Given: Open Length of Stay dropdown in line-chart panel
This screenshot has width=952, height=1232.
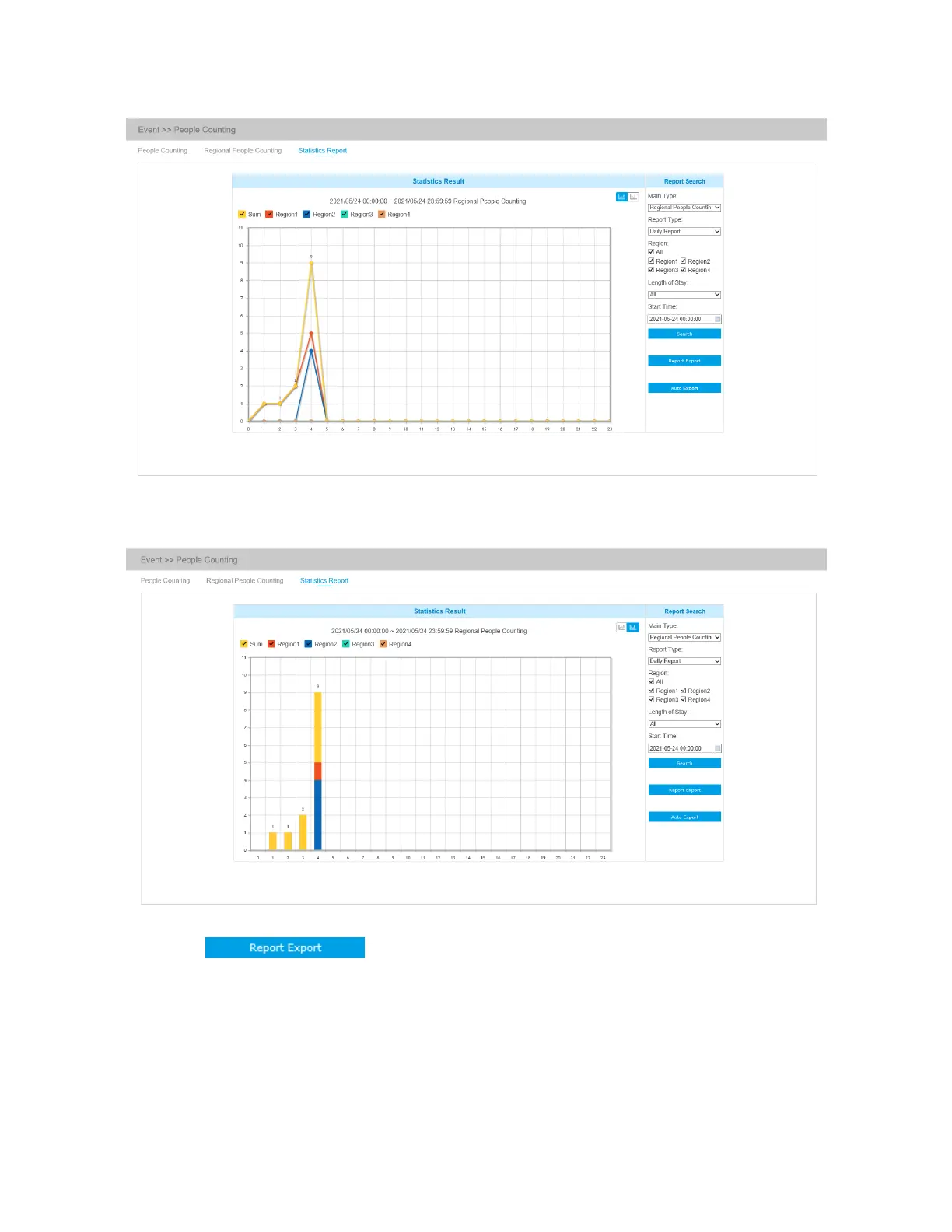Looking at the screenshot, I should click(x=684, y=295).
